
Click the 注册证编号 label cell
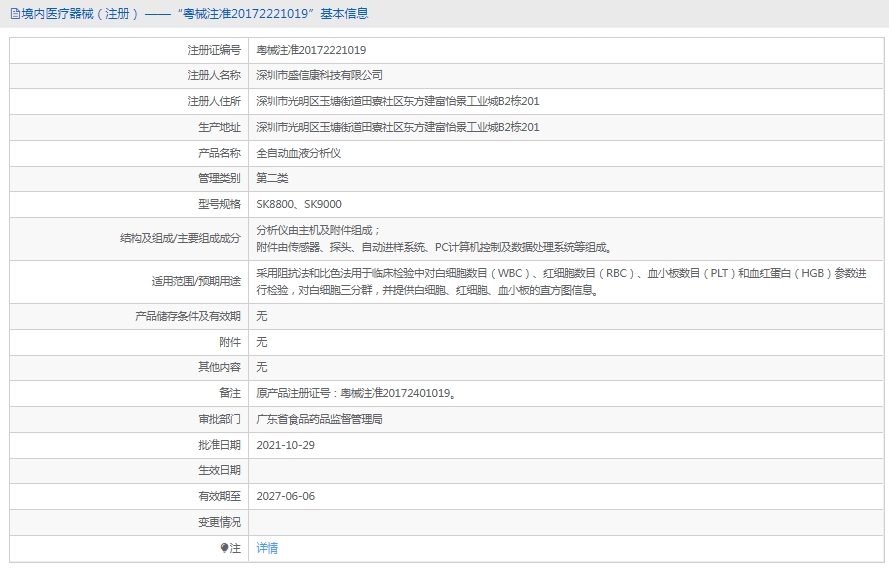214,50
